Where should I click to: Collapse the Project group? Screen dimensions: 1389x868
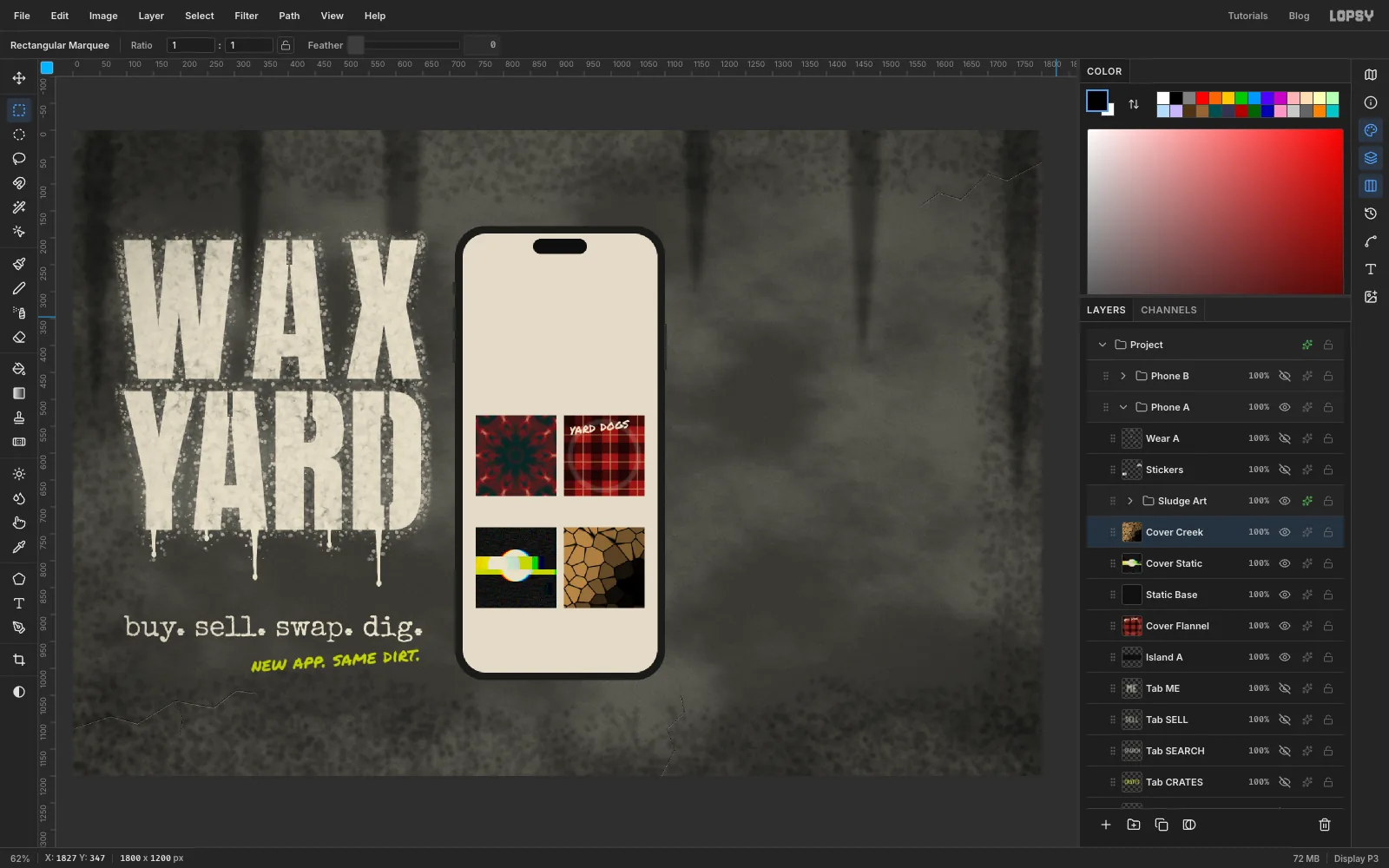pyautogui.click(x=1103, y=345)
